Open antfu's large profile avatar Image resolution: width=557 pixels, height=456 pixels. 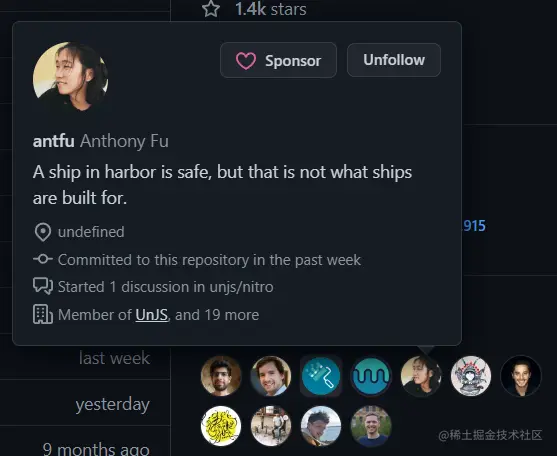(x=71, y=77)
